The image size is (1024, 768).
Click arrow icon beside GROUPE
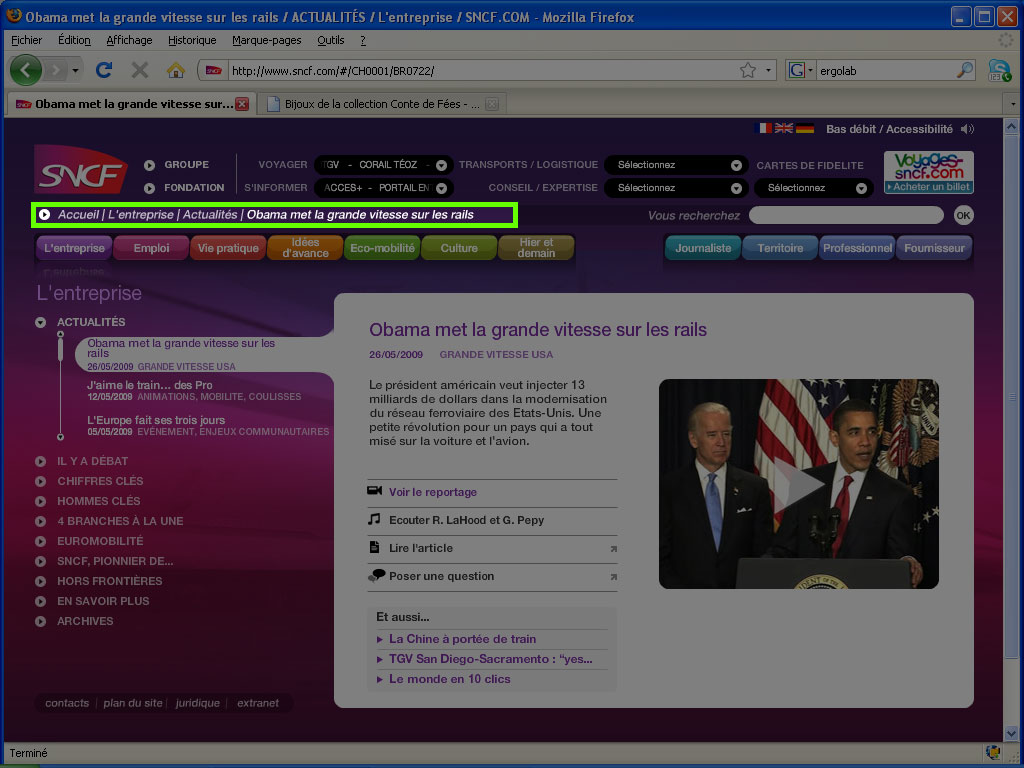coord(150,165)
